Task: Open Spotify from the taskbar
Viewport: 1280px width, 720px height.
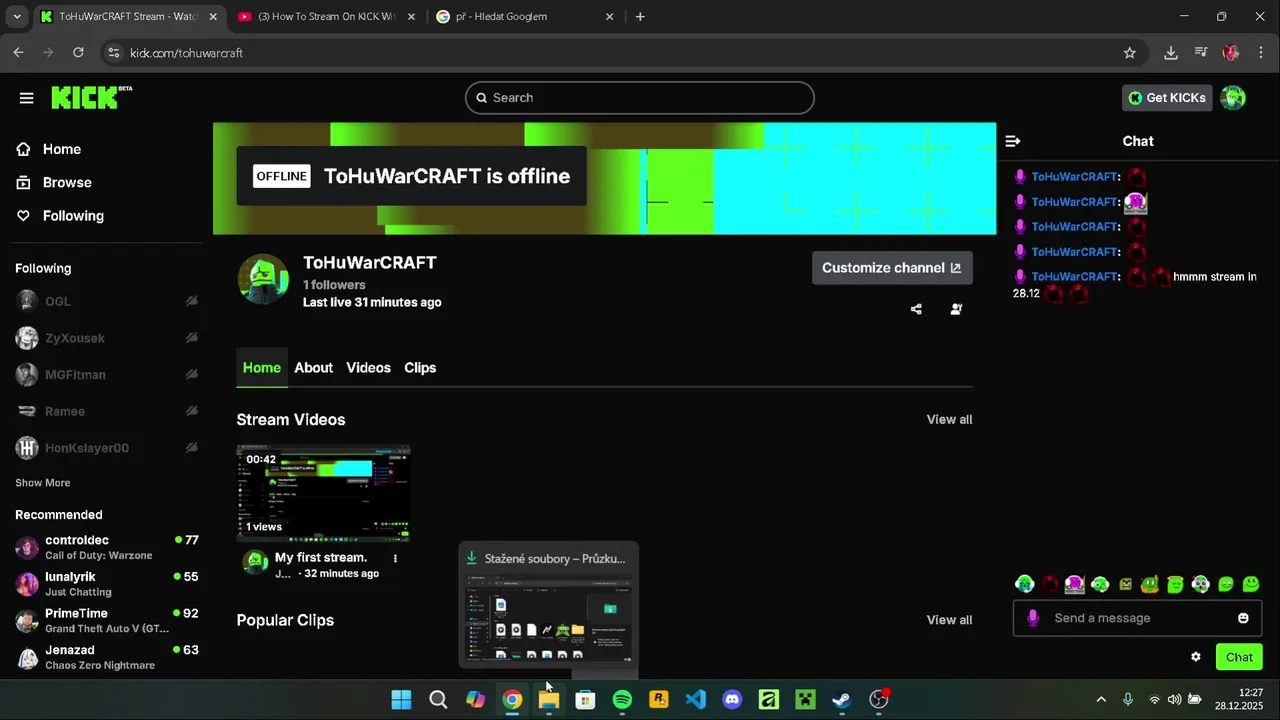Action: tap(622, 700)
